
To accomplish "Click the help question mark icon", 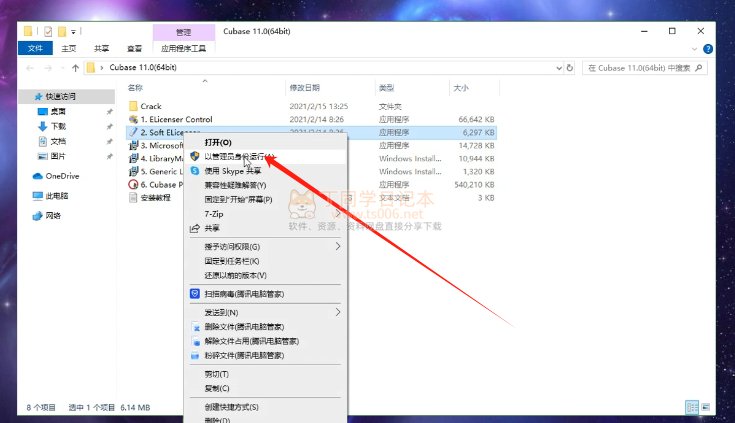I will pyautogui.click(x=708, y=49).
